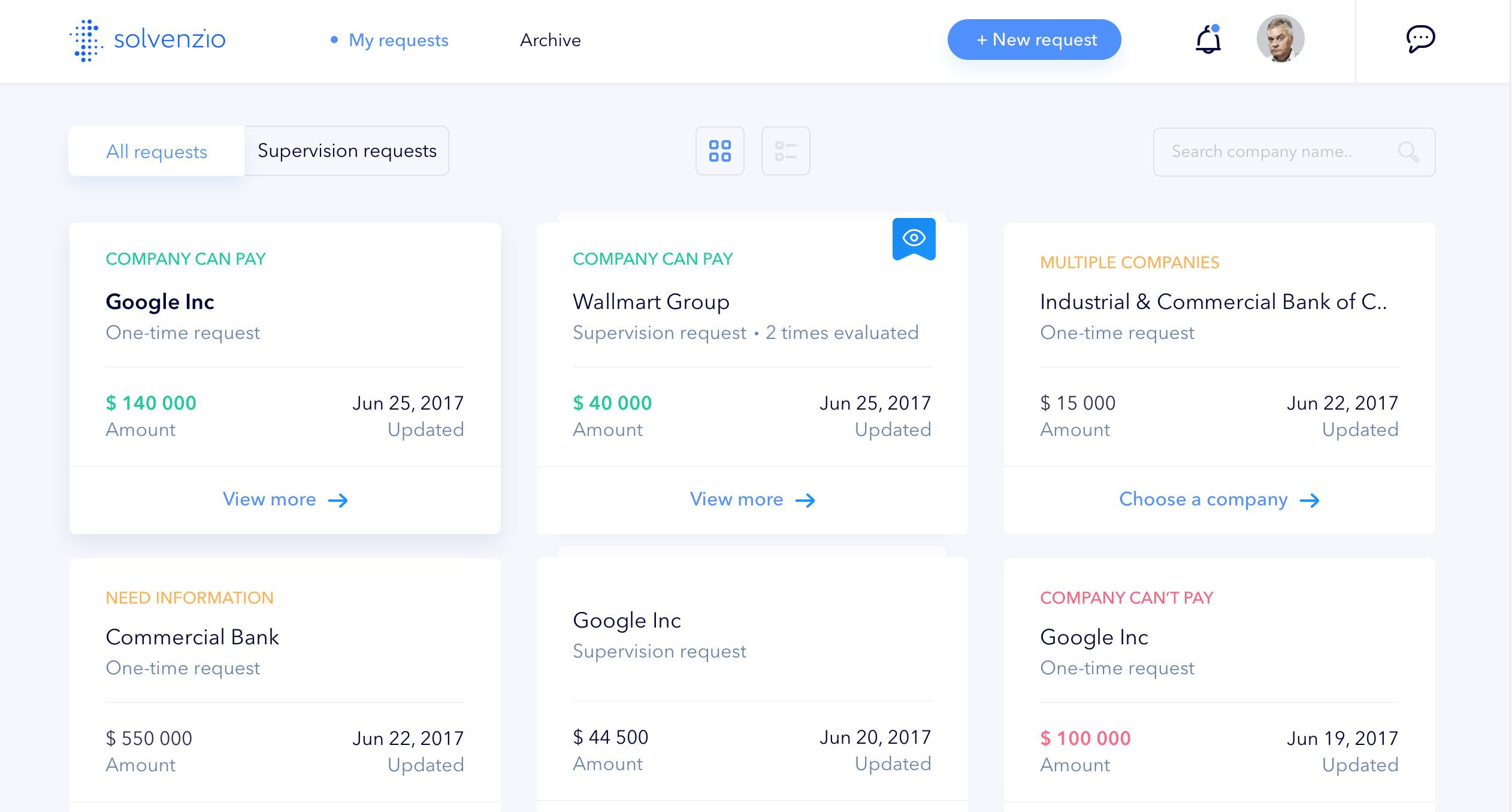Click the search magnifier icon
Viewport: 1512px width, 812px height.
pyautogui.click(x=1408, y=152)
